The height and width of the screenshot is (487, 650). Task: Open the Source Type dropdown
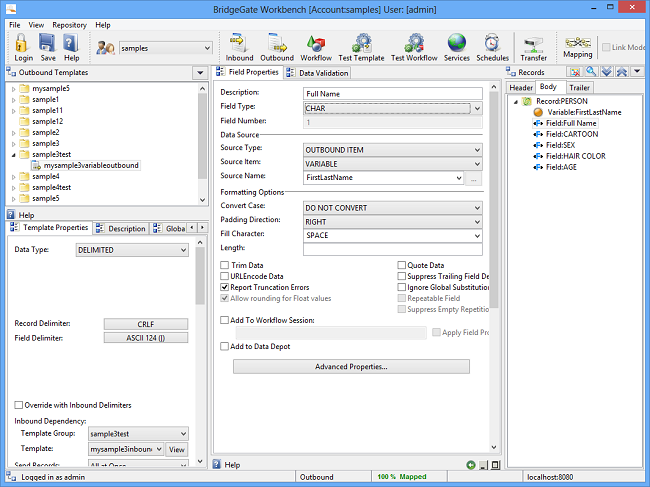click(477, 150)
